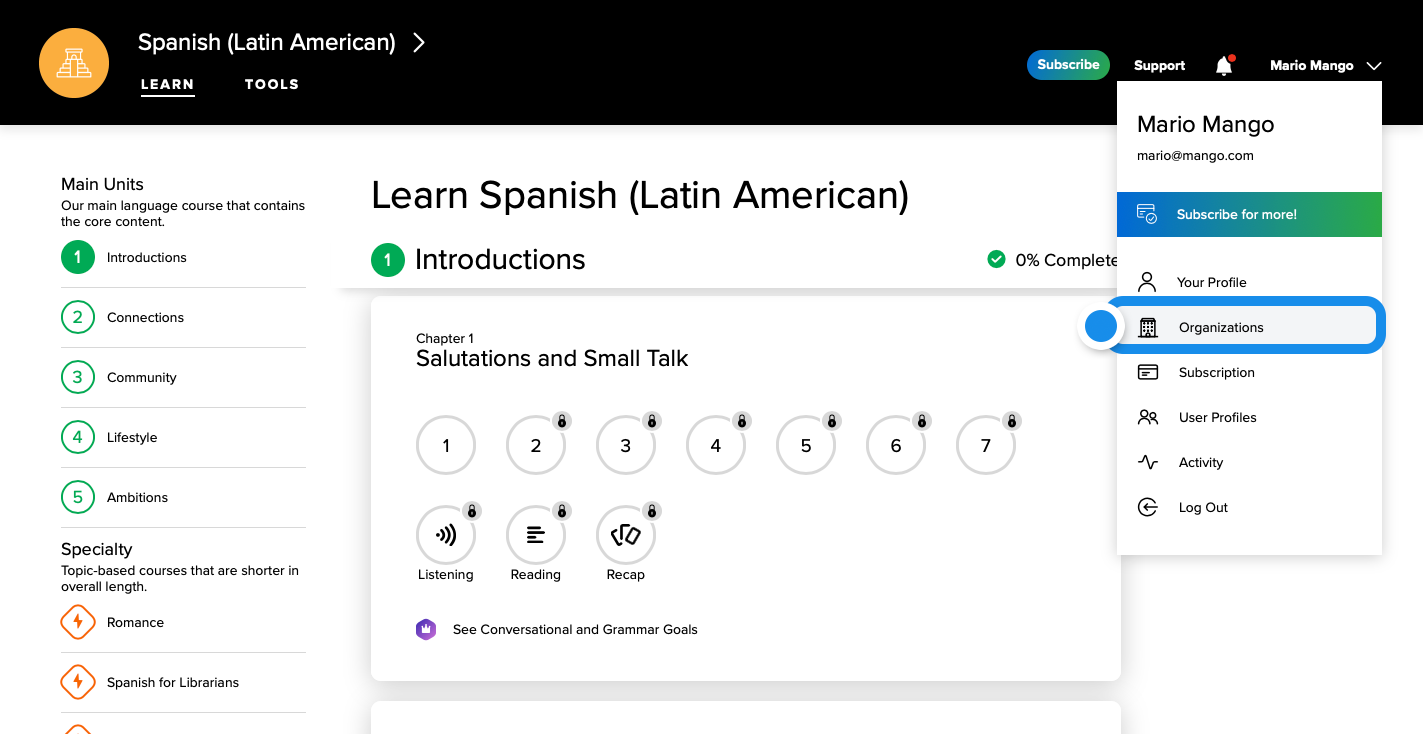Open the Support link
This screenshot has width=1423, height=734.
coord(1159,65)
